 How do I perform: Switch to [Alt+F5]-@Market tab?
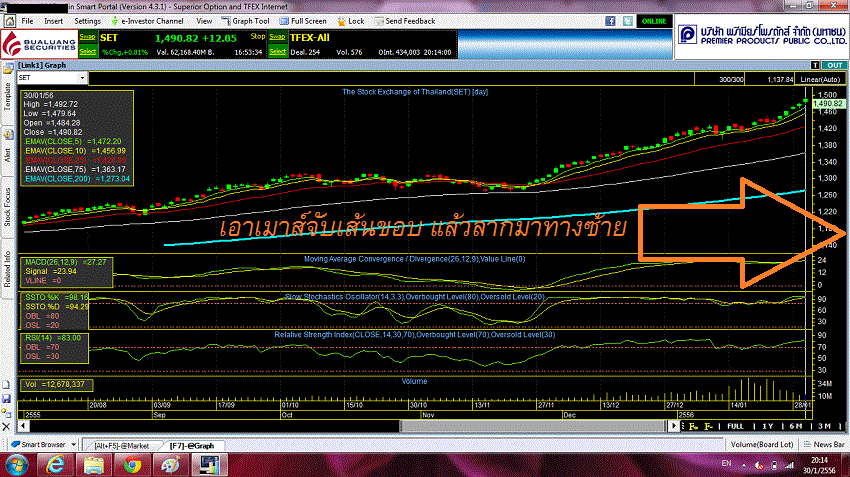[x=121, y=446]
